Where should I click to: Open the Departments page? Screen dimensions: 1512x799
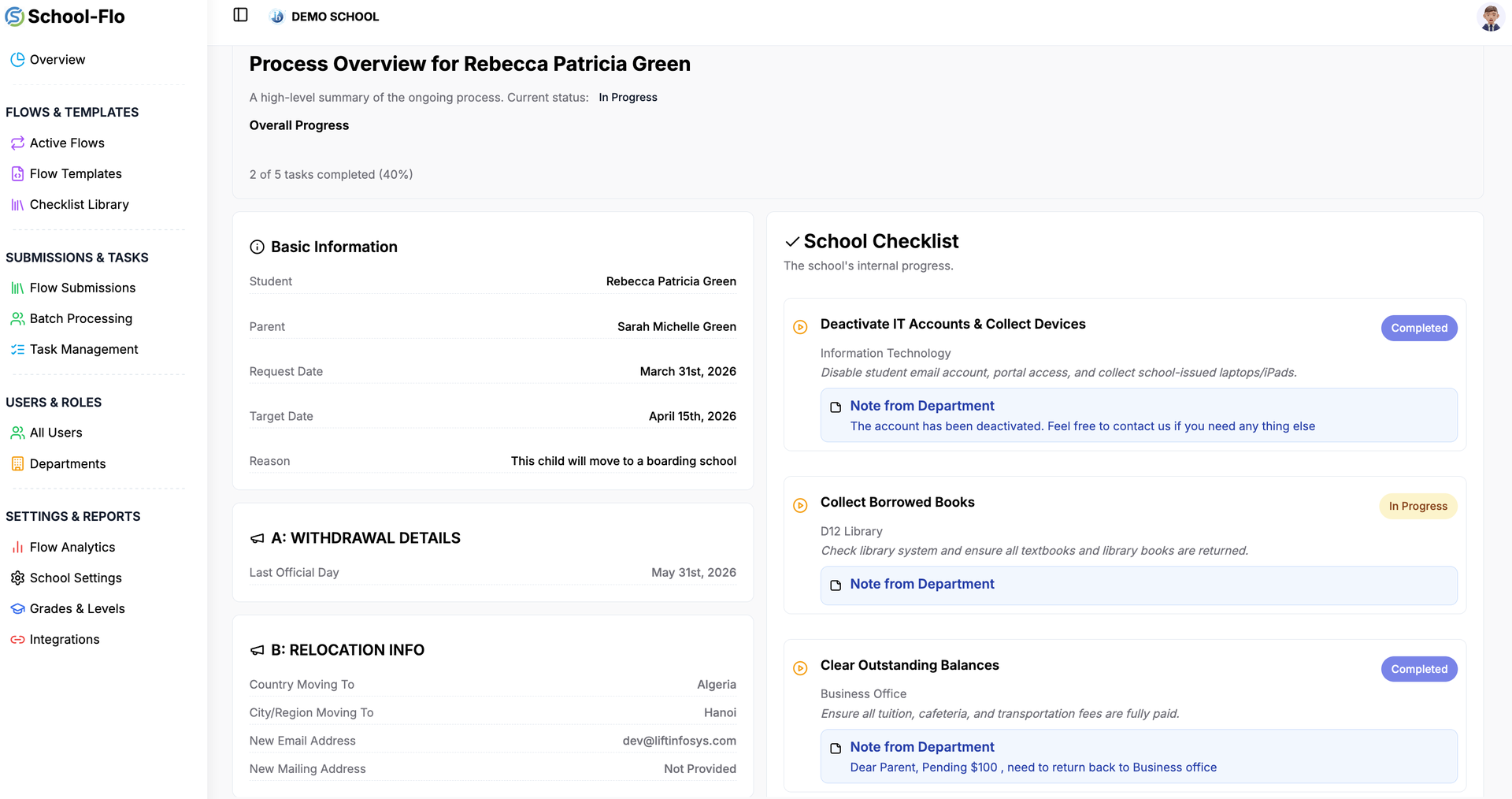coord(67,463)
